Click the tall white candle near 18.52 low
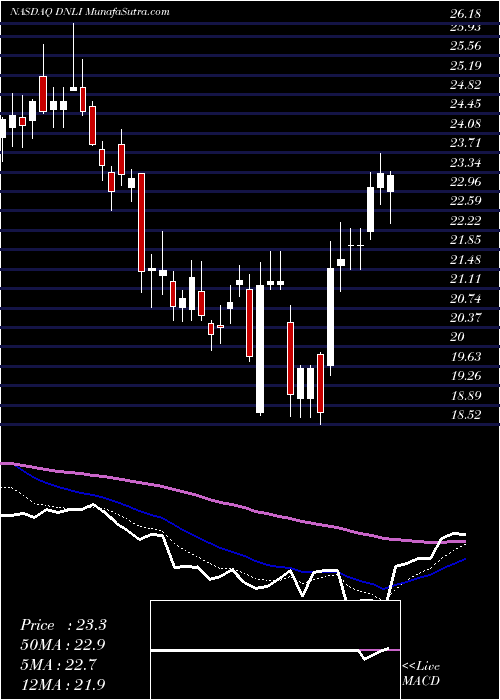 (260, 349)
